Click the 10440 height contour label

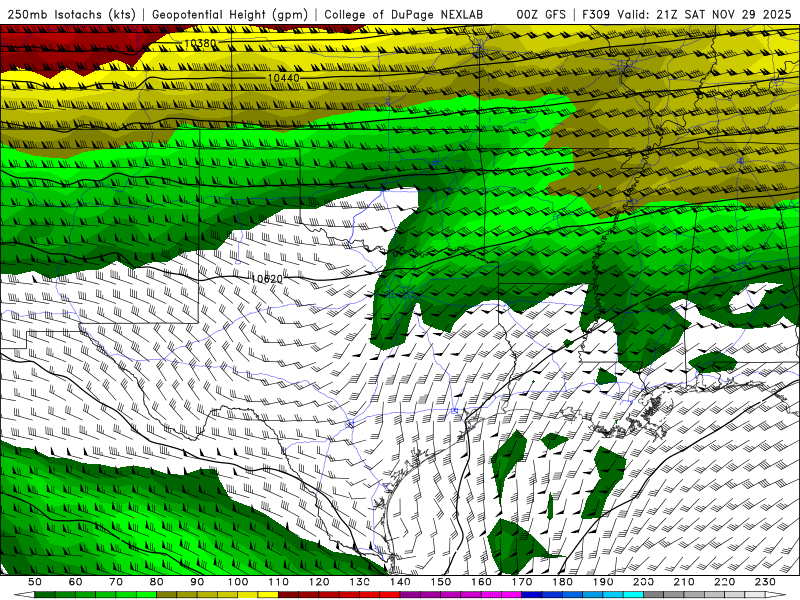[284, 78]
